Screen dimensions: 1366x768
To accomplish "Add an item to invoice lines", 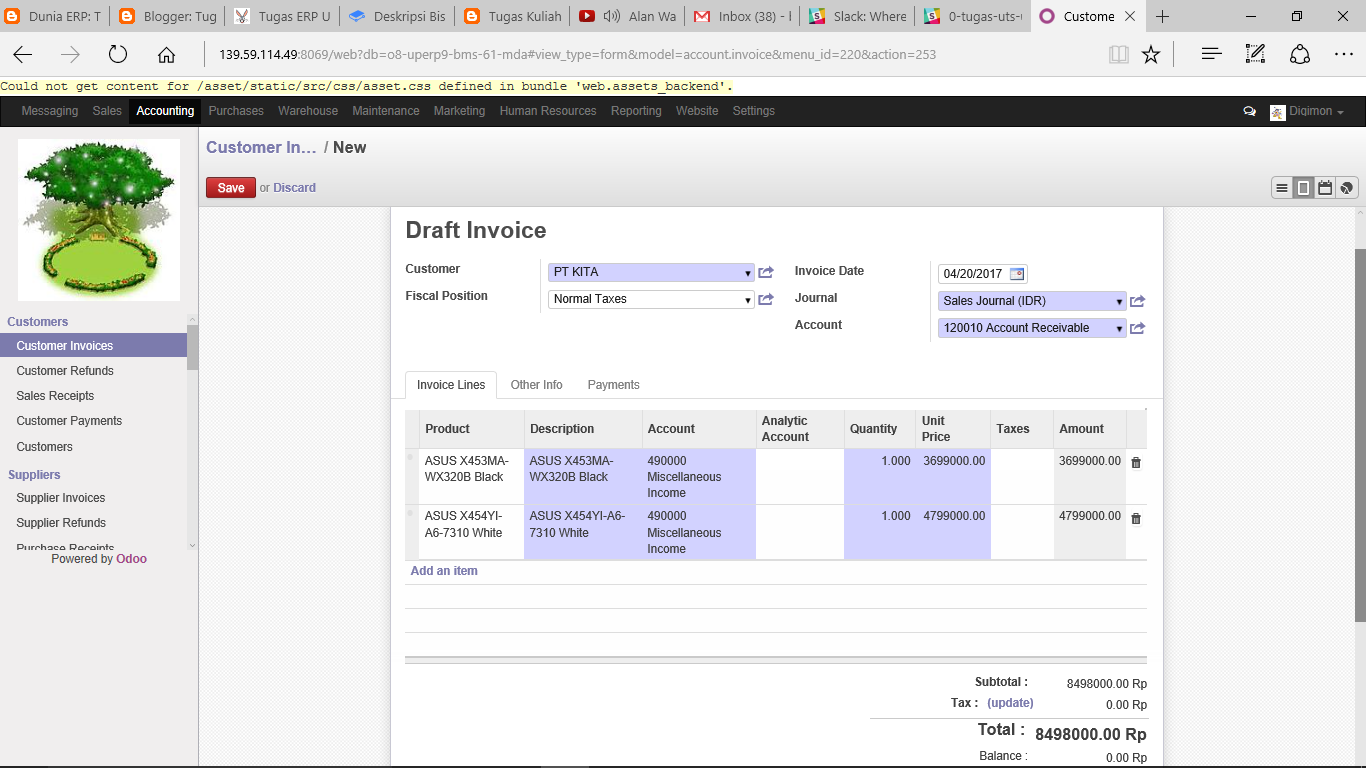I will (444, 571).
